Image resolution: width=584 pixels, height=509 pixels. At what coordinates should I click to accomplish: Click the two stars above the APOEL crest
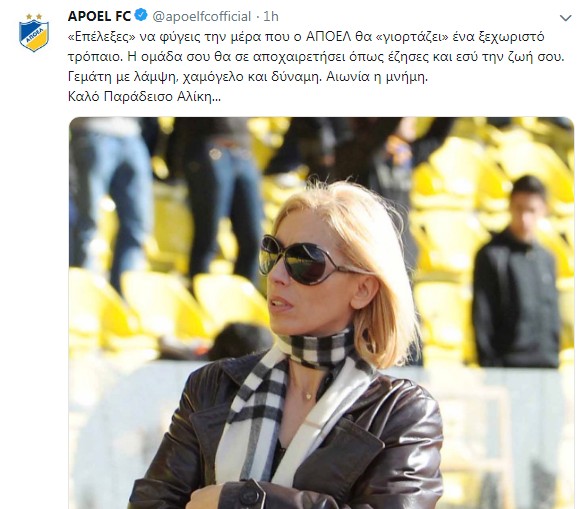coord(34,17)
